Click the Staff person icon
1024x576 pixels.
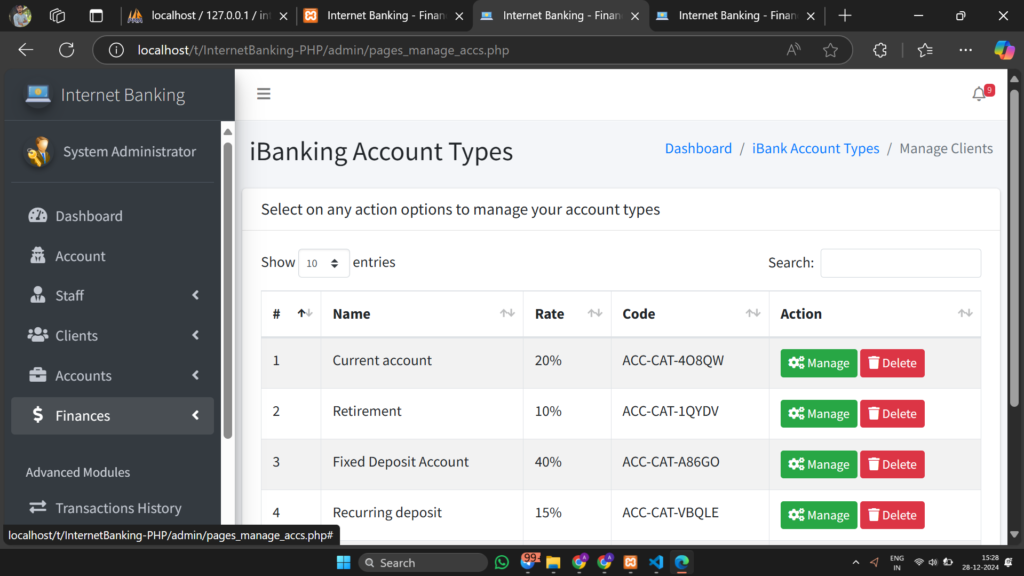click(x=37, y=295)
